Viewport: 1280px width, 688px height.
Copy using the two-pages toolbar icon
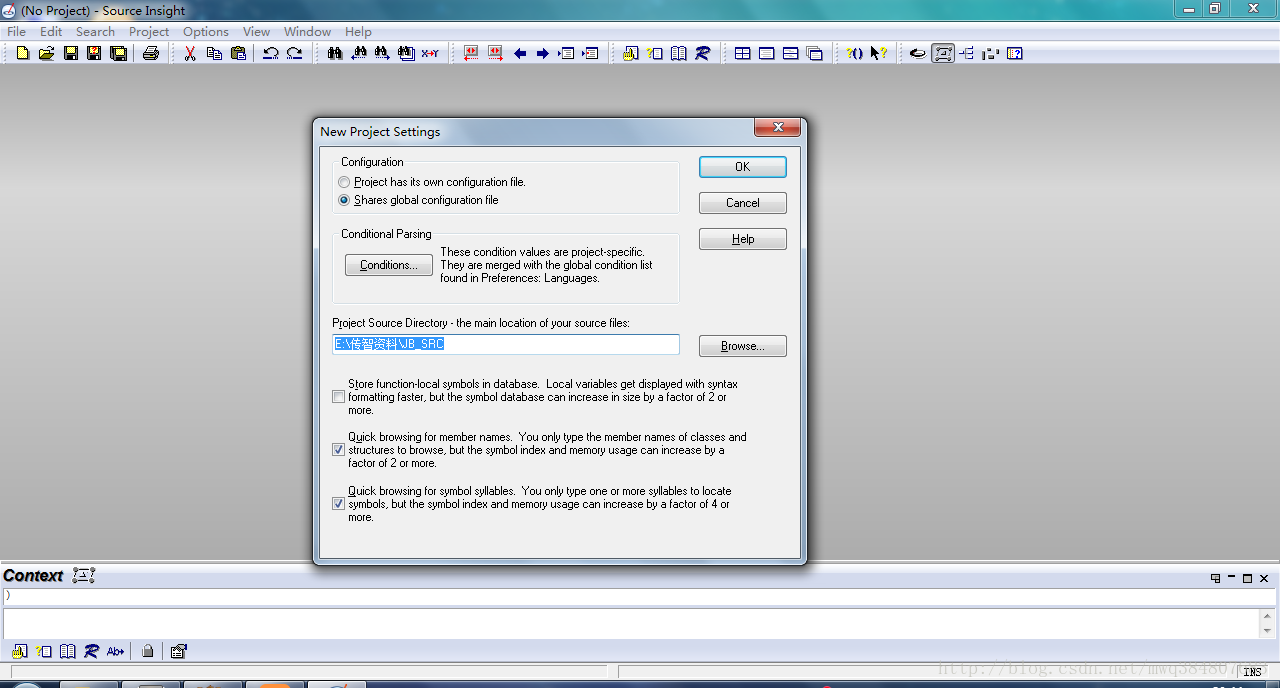[214, 53]
